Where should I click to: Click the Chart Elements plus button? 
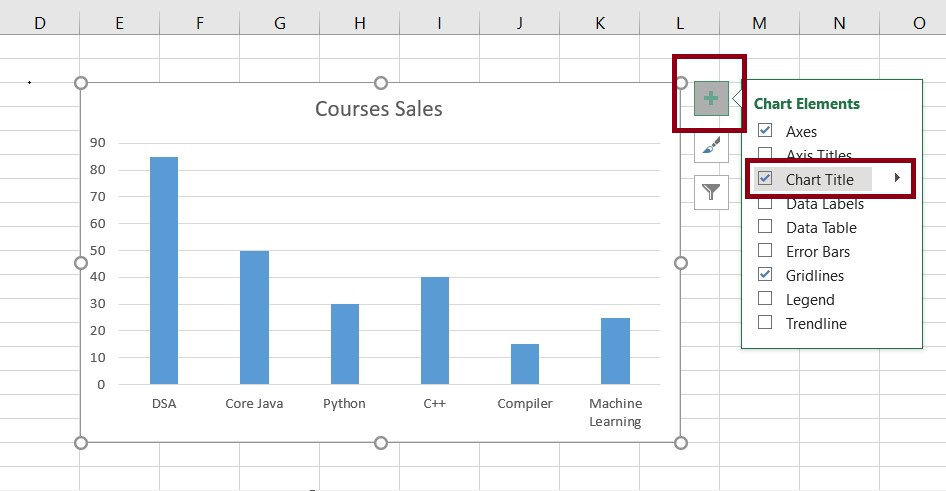click(711, 98)
